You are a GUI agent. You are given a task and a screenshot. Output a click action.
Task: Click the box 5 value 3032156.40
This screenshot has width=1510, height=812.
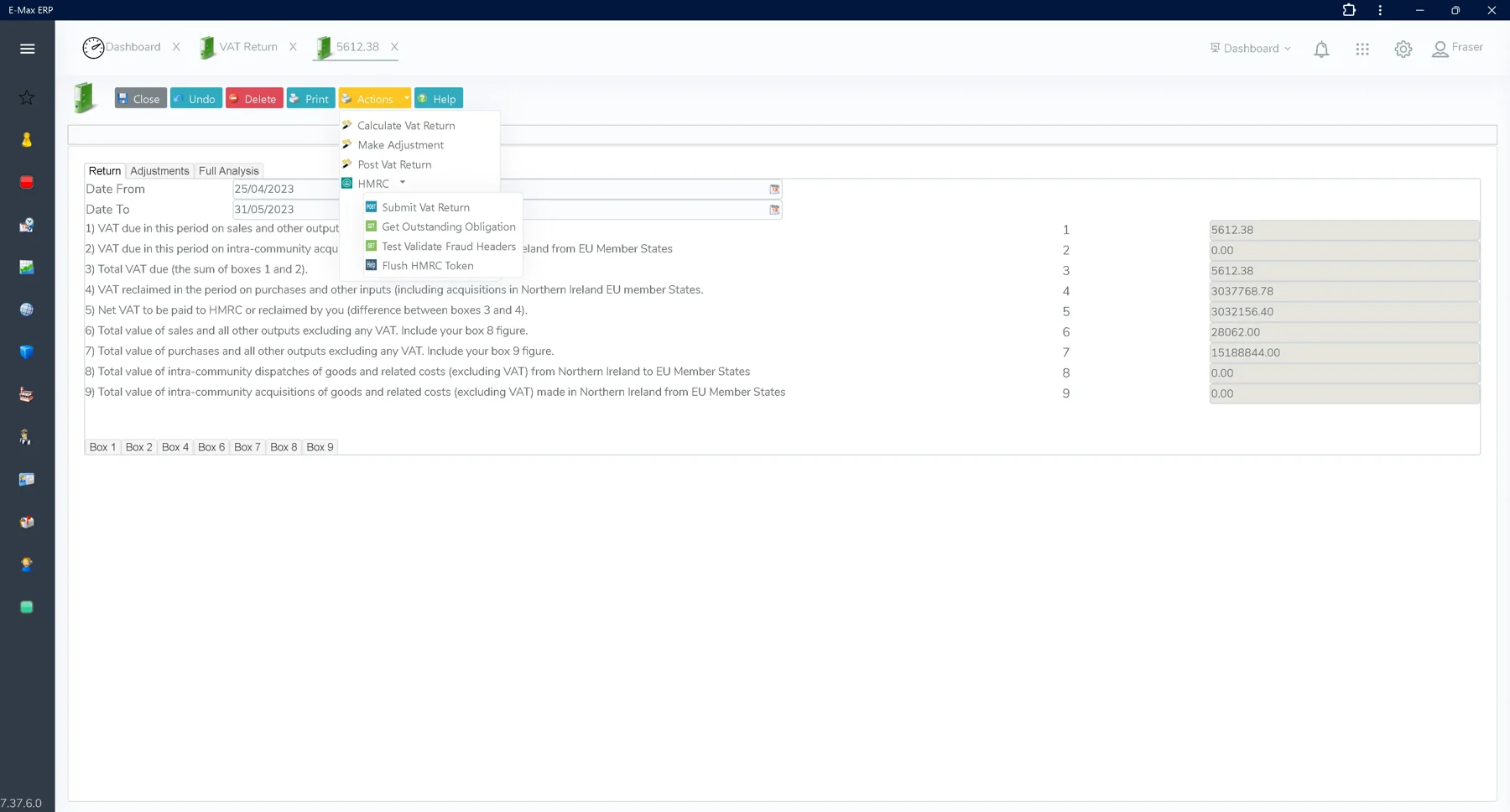pos(1344,312)
